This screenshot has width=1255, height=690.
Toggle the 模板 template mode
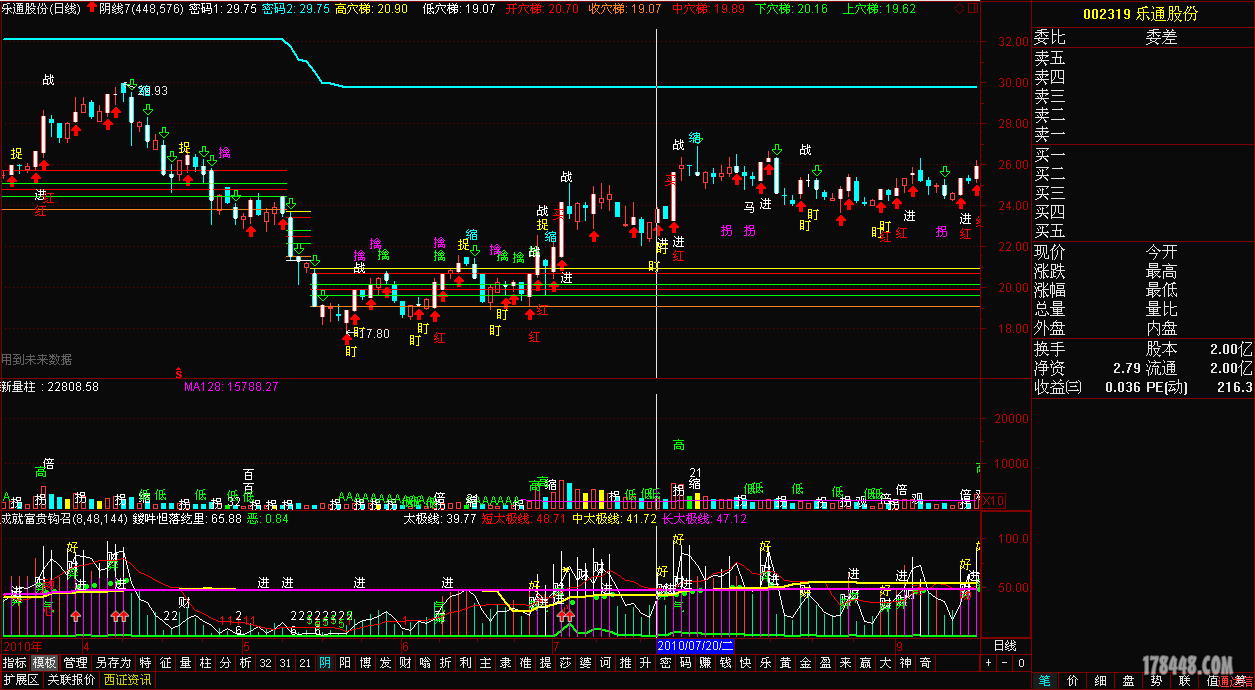44,663
